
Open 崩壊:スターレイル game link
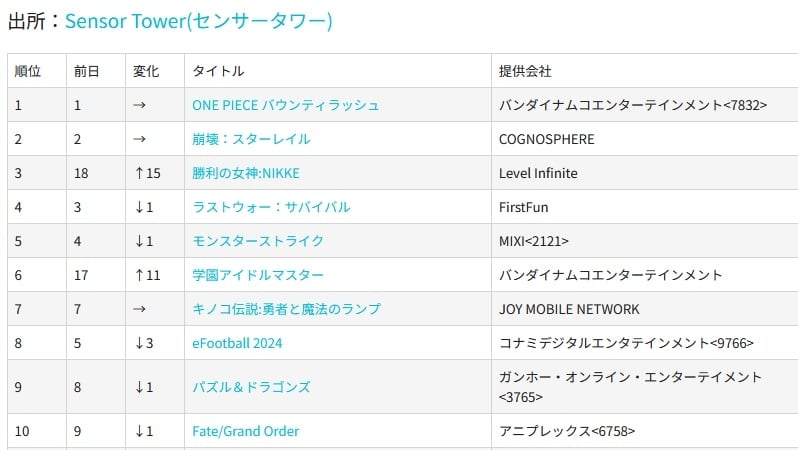pos(251,139)
